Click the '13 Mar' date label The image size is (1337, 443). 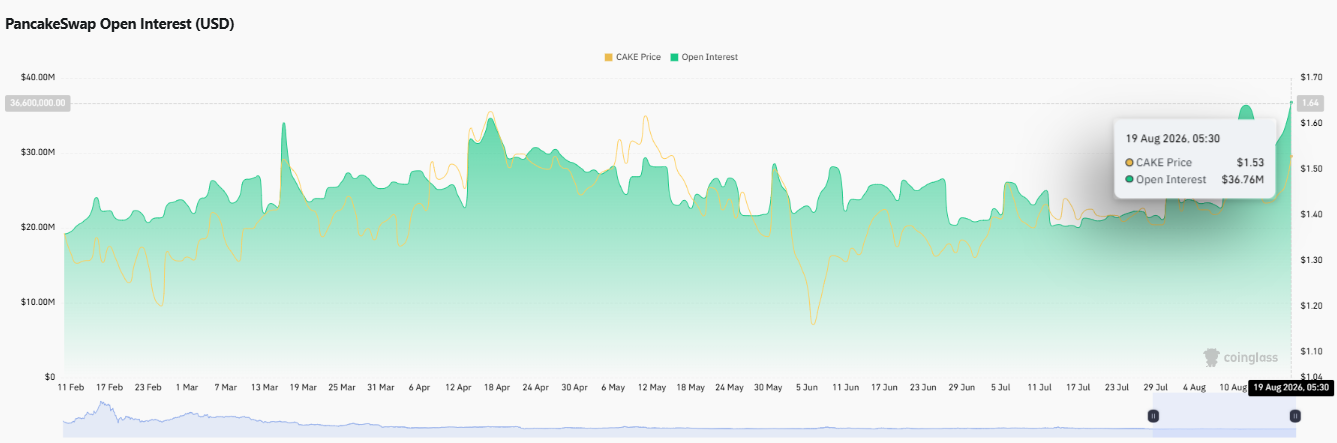[265, 386]
